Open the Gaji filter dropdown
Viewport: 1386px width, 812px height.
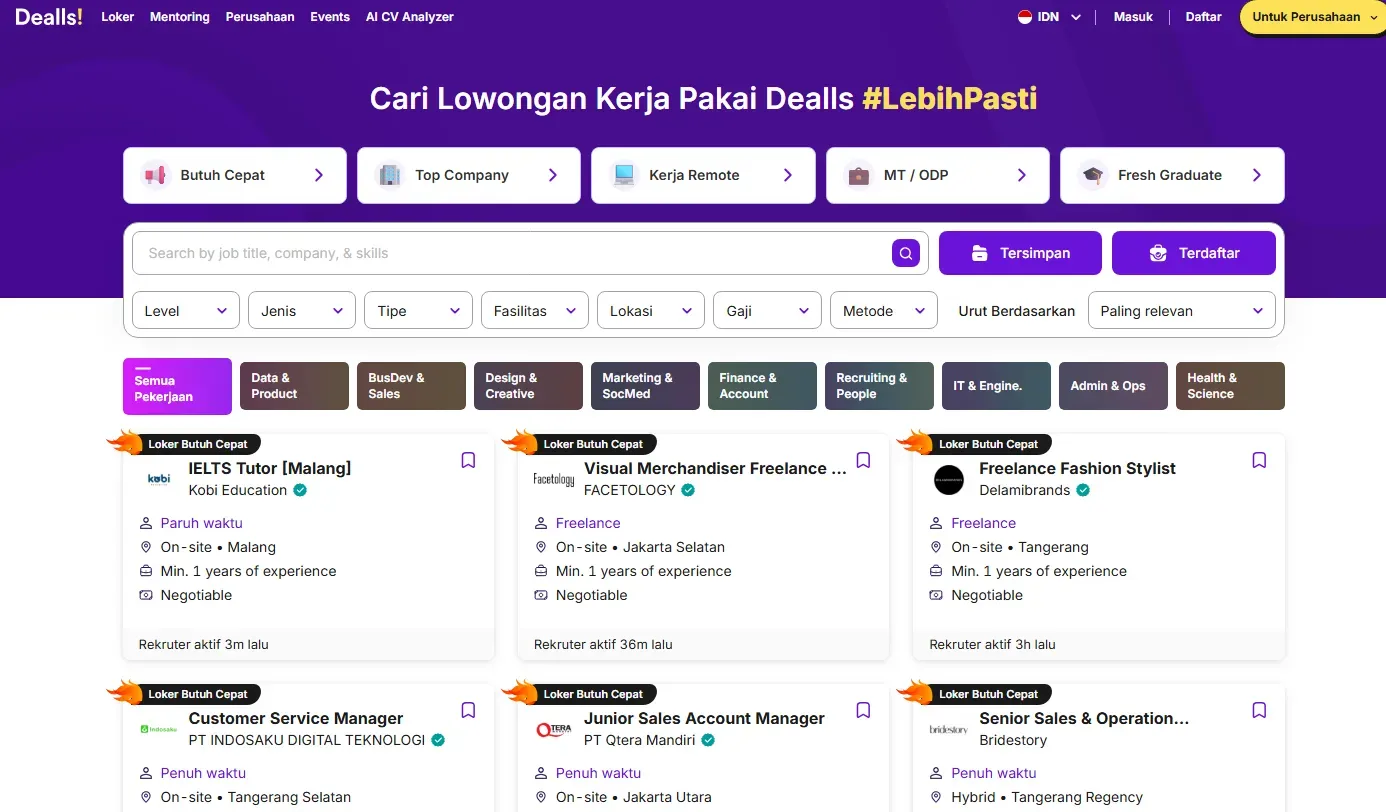[x=767, y=310]
